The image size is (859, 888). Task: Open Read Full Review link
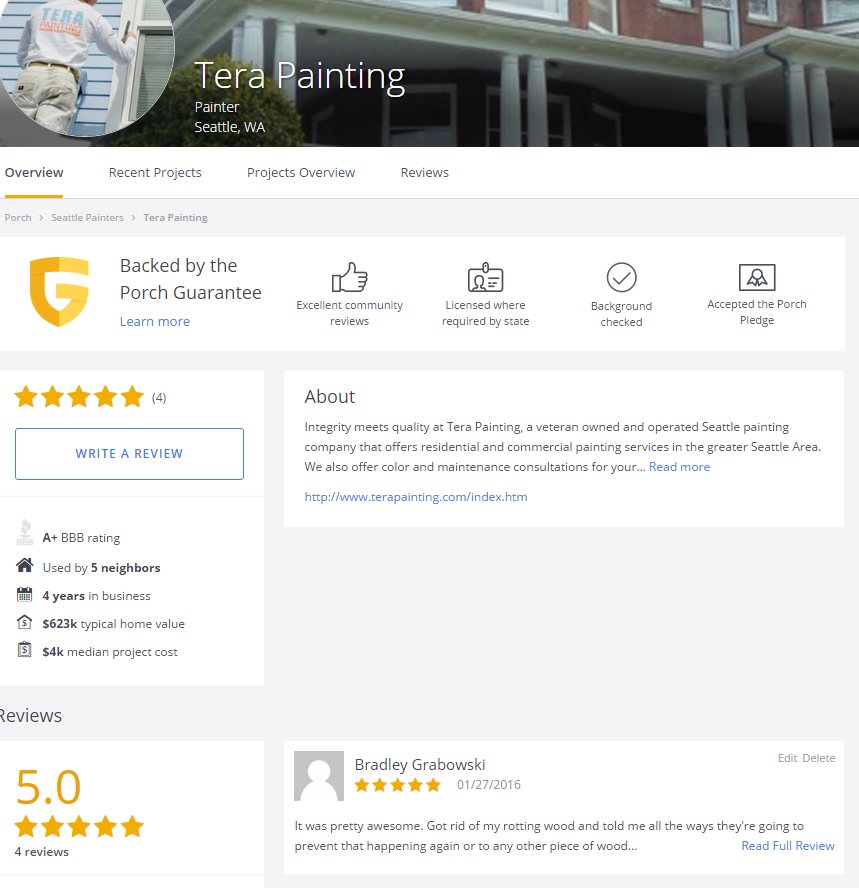(788, 846)
